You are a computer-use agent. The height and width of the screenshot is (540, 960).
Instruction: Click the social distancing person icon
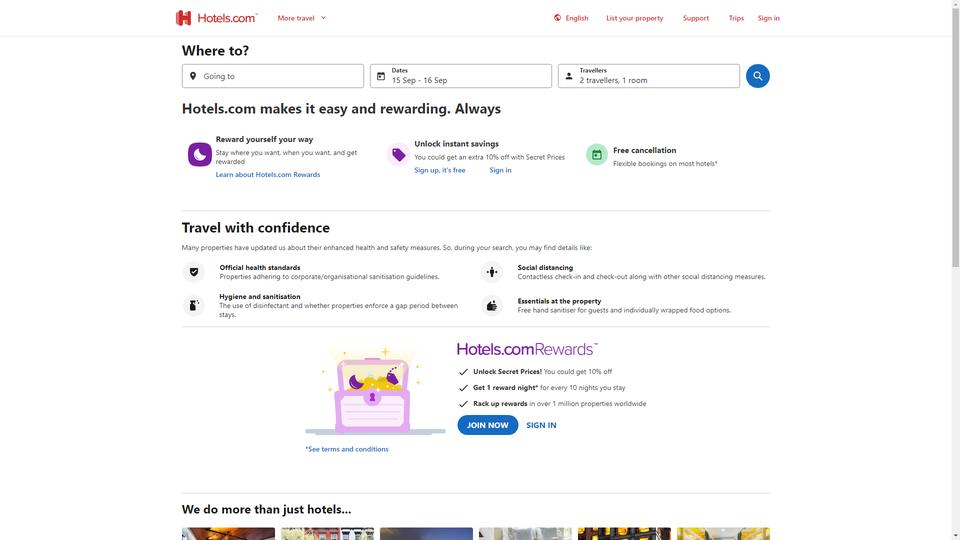point(492,272)
